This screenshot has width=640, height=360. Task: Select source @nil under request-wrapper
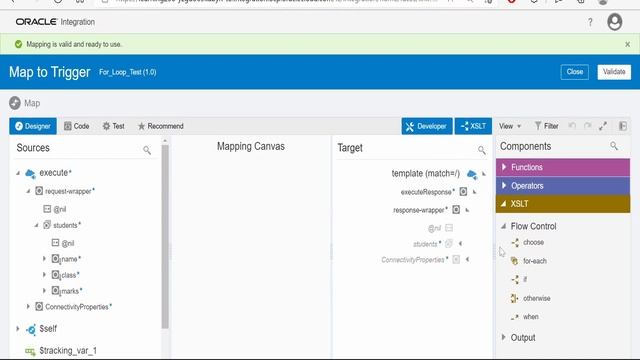[x=55, y=209]
